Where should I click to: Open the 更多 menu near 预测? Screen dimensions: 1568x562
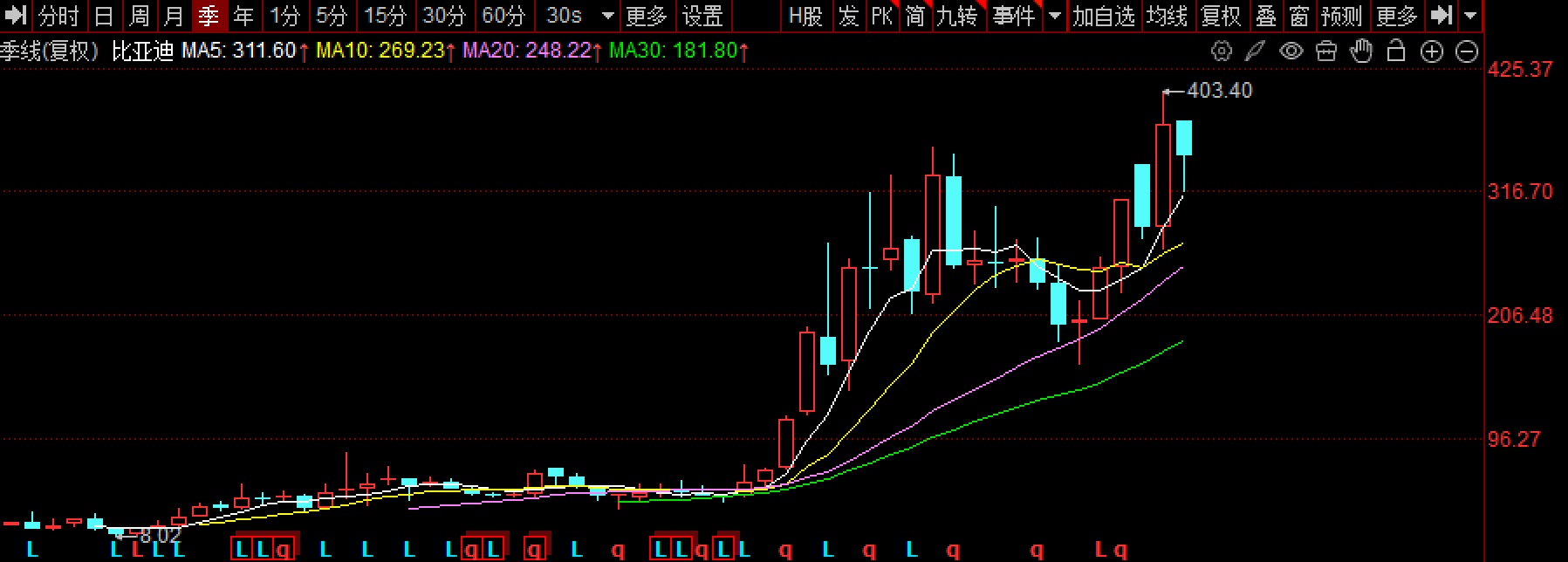[x=1396, y=16]
